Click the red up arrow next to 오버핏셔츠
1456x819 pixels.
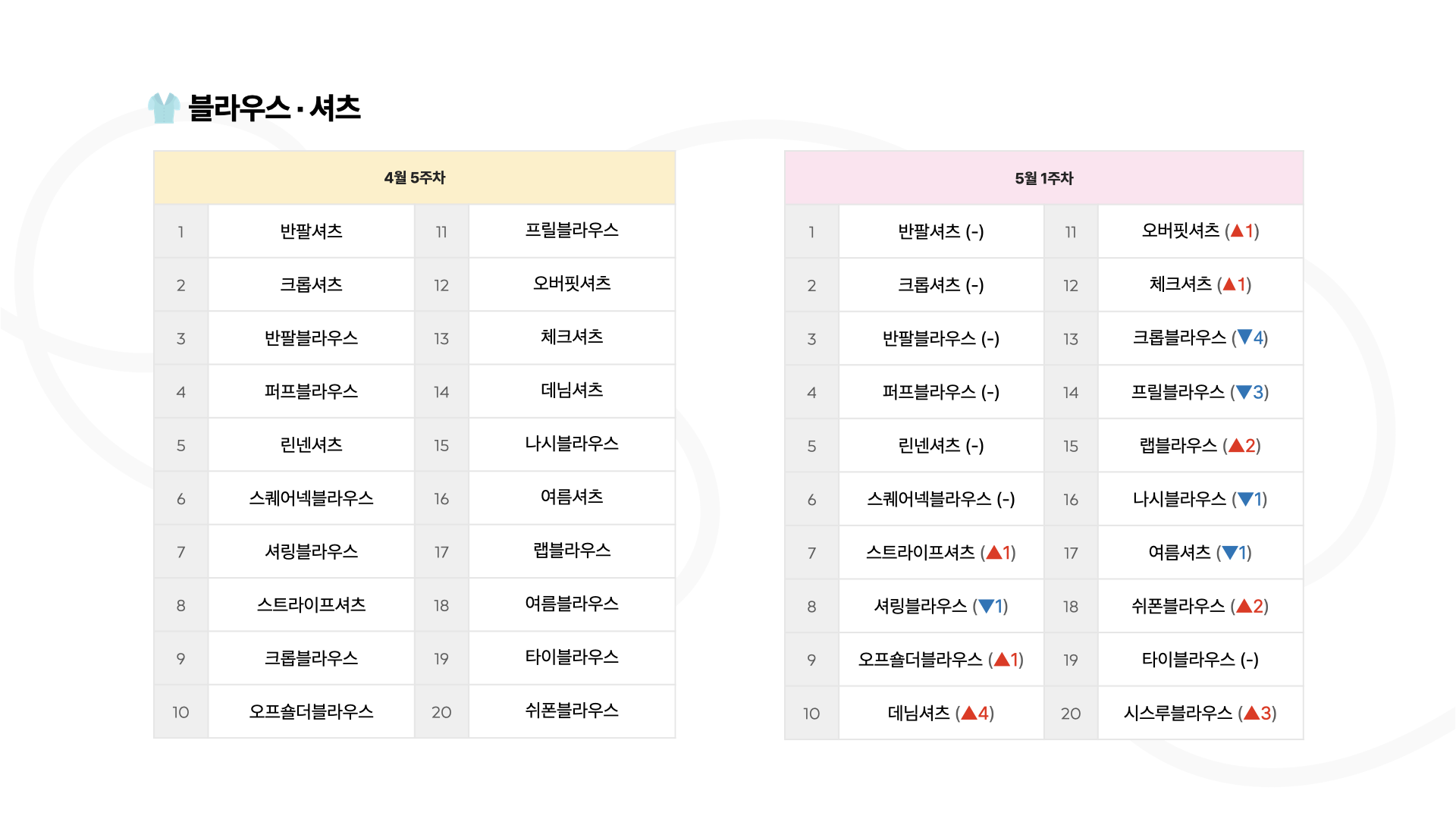[x=1237, y=231]
